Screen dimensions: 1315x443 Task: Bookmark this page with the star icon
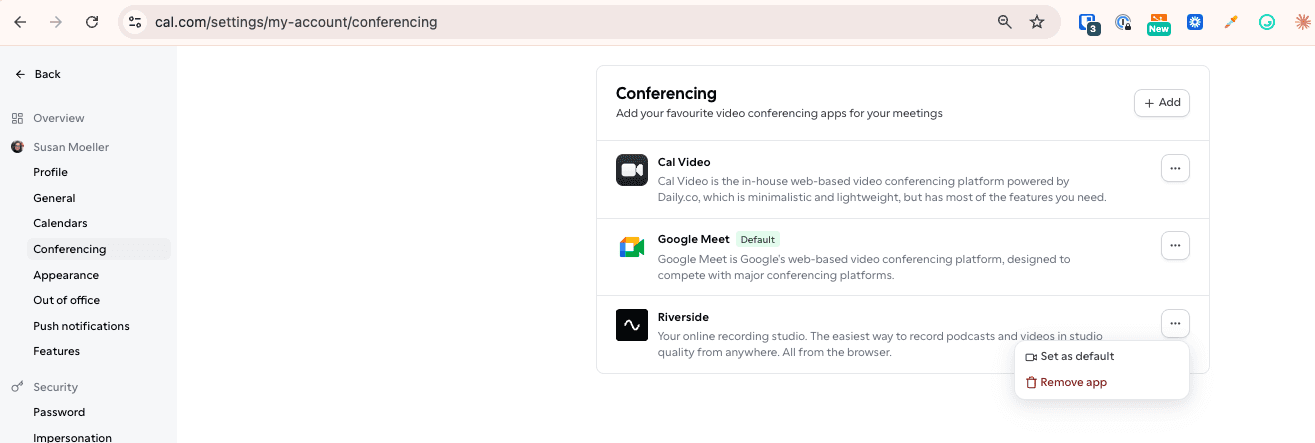point(1037,22)
